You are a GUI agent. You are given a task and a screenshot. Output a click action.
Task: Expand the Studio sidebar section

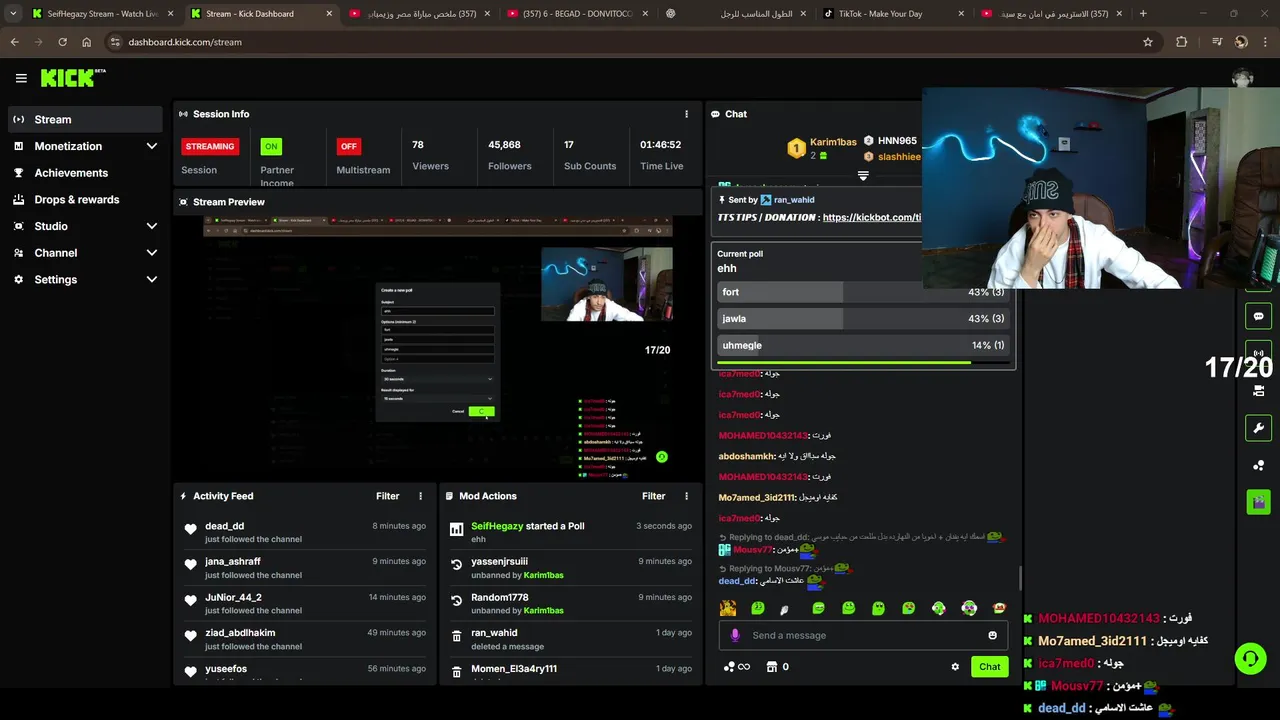coord(152,226)
